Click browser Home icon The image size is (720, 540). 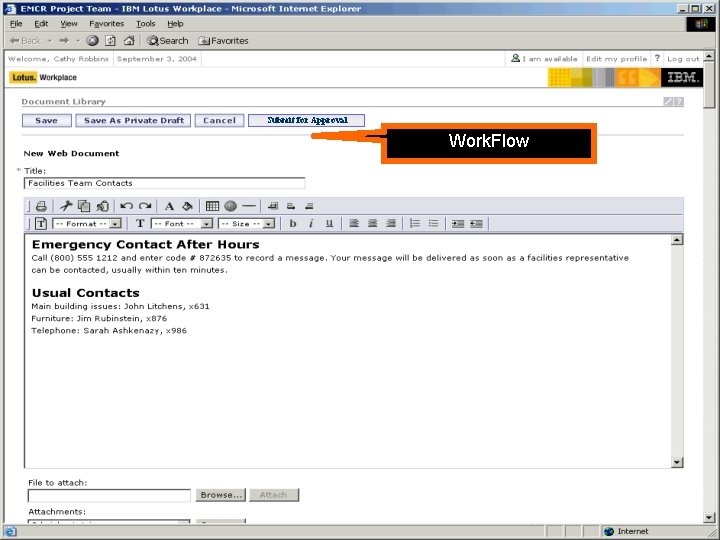[129, 41]
